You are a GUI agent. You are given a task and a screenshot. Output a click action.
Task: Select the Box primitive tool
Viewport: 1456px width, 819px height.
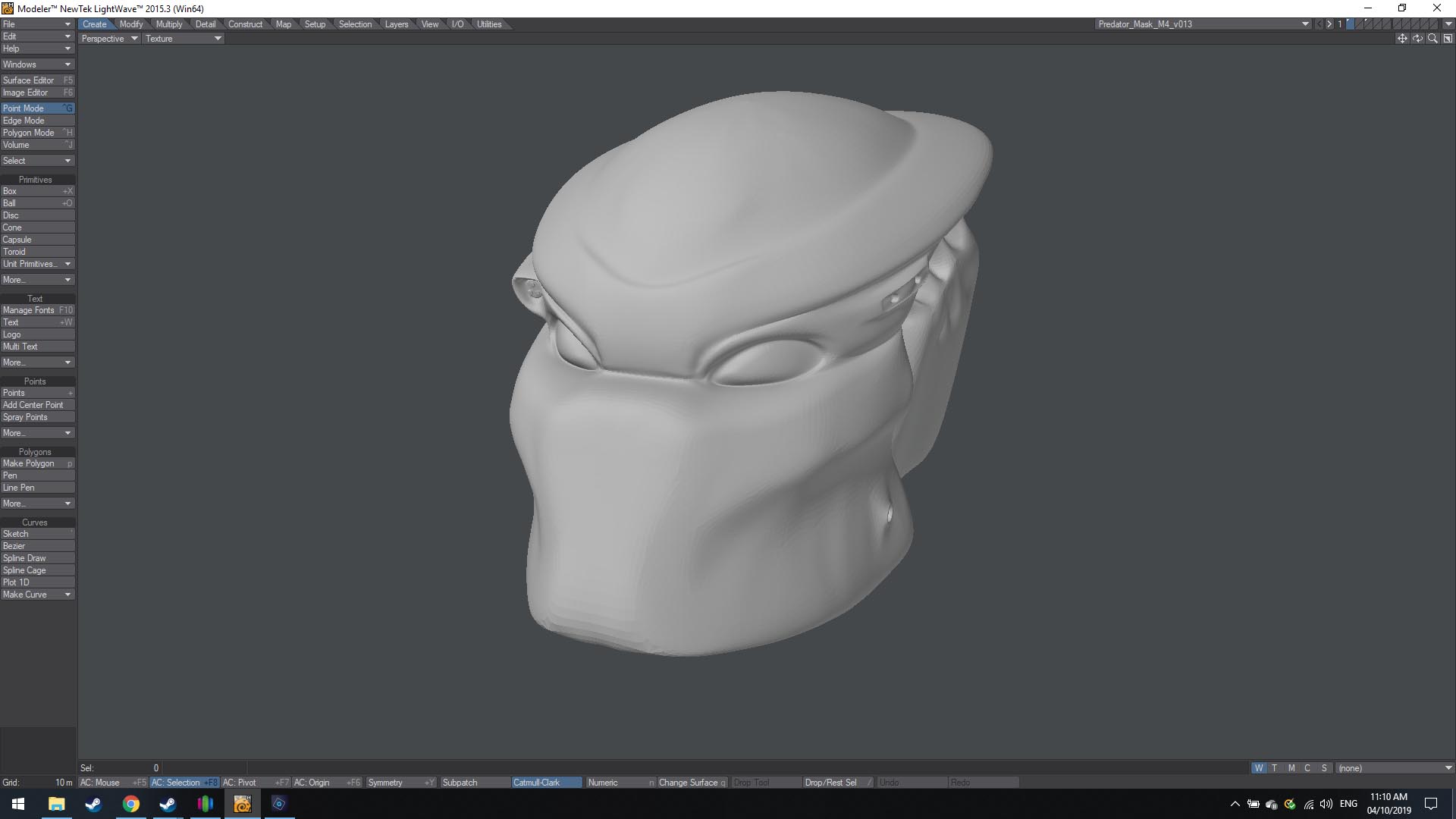click(37, 191)
